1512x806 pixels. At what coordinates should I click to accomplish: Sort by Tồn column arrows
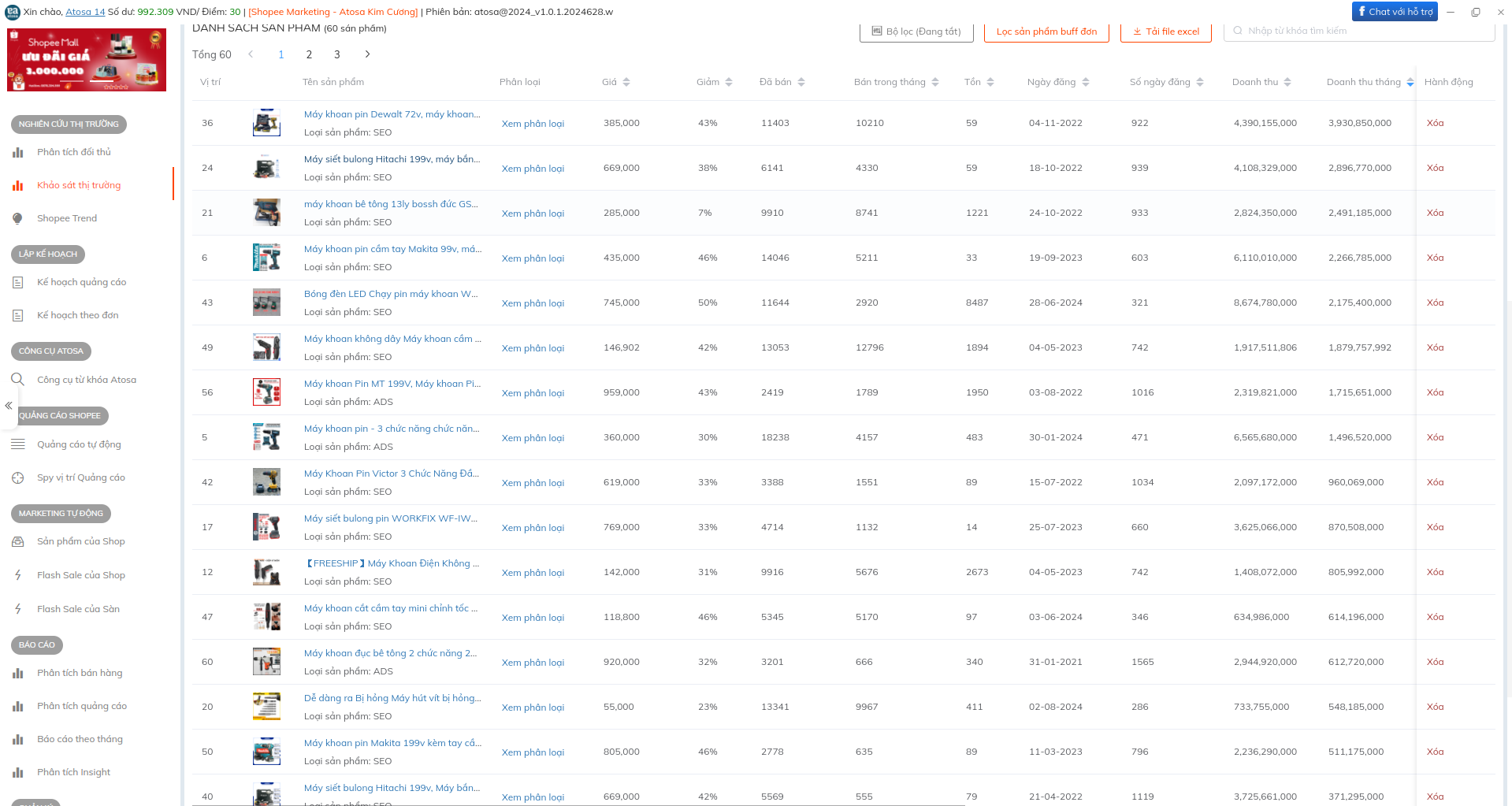[990, 82]
